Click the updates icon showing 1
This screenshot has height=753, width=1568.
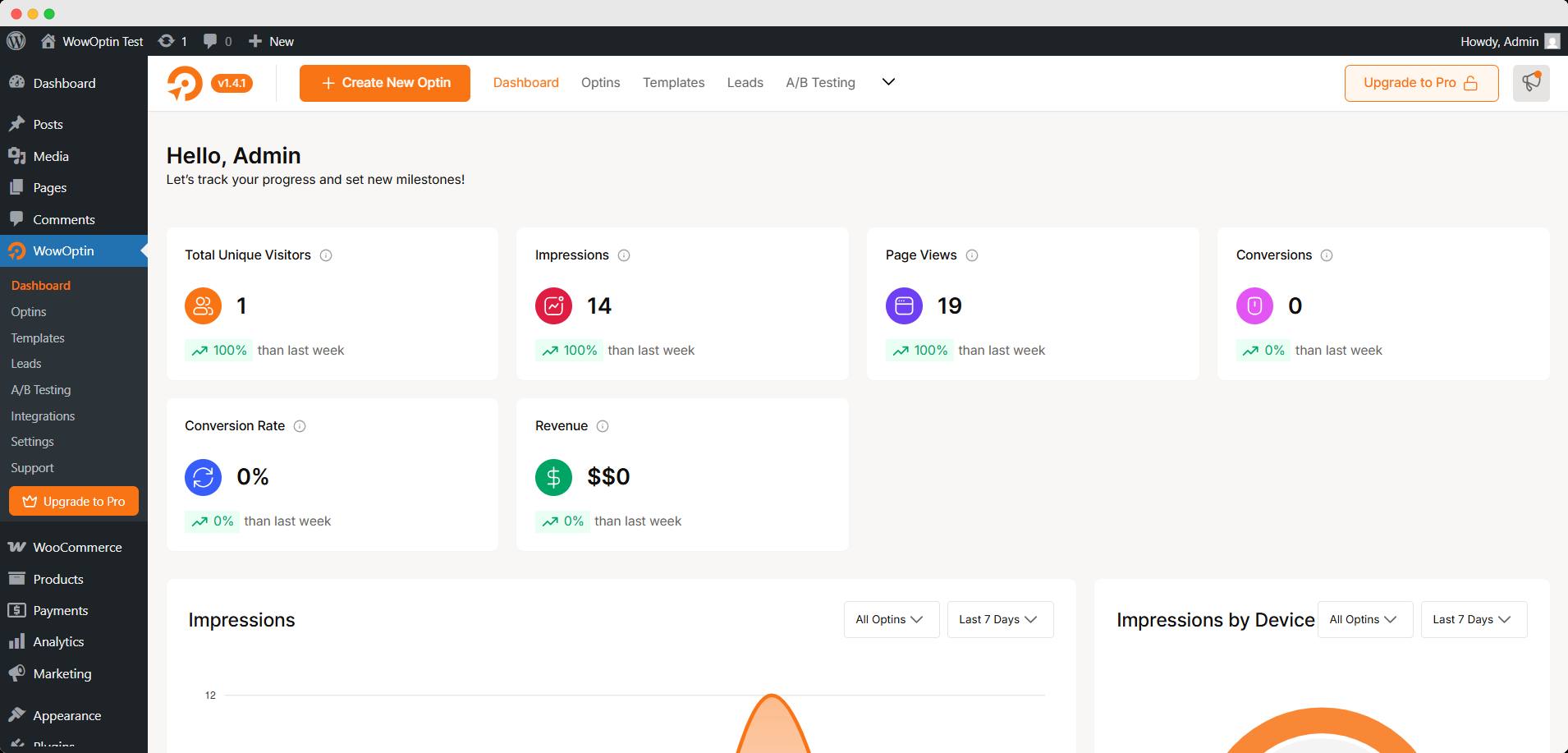172,41
